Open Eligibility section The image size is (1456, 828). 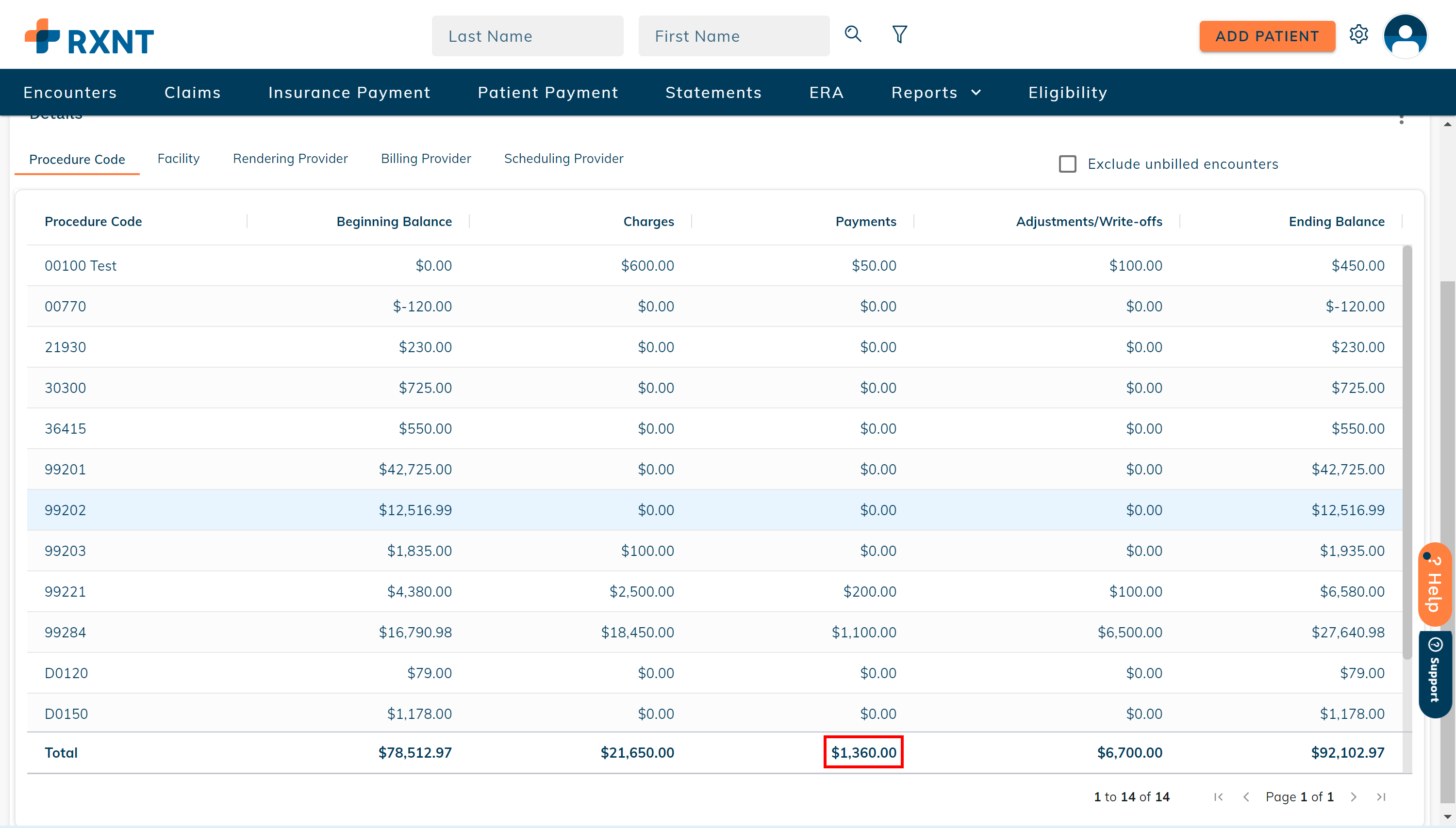point(1067,92)
